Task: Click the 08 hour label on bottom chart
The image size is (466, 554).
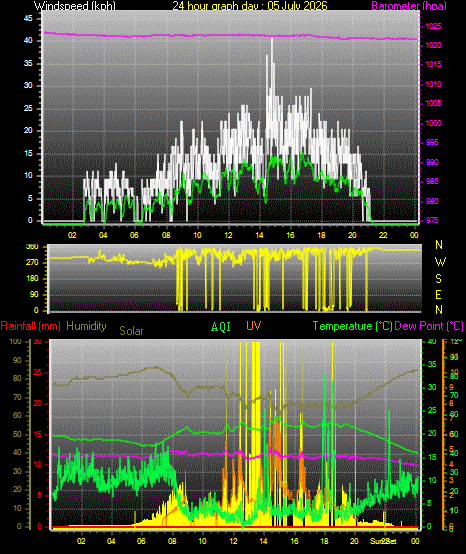Action: click(x=172, y=541)
